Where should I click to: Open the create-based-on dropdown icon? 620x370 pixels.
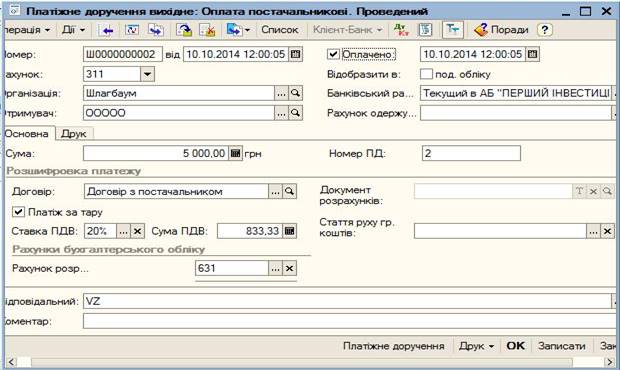(x=238, y=30)
